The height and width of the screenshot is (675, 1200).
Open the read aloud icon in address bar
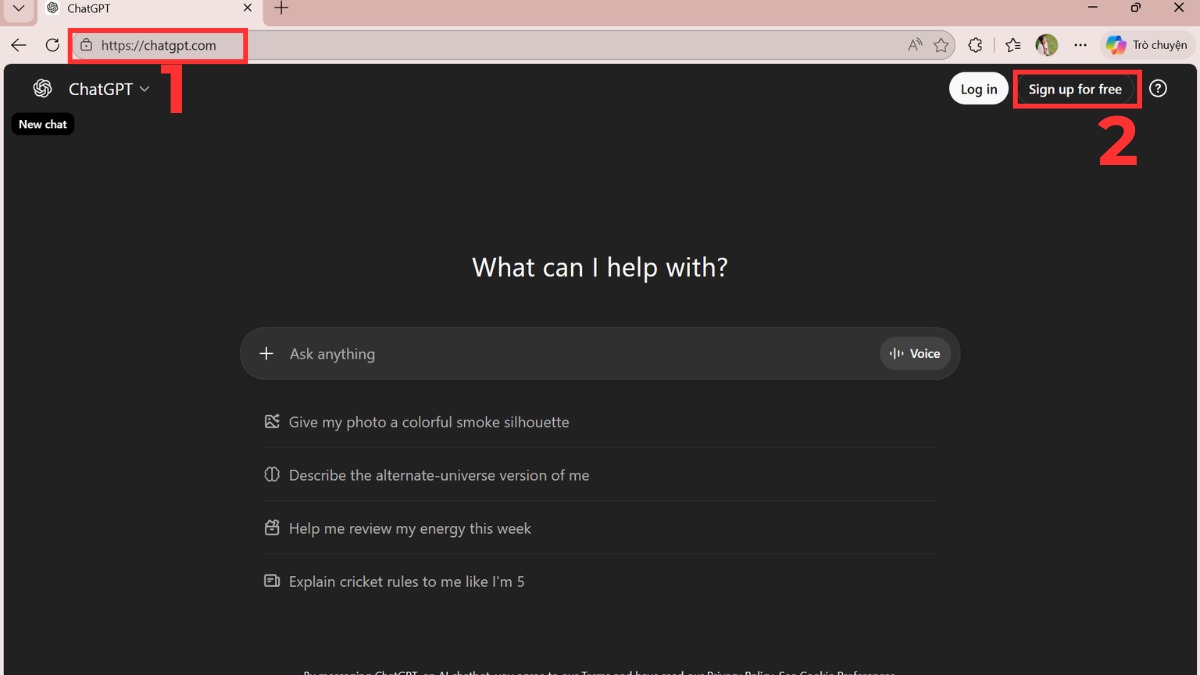[915, 45]
